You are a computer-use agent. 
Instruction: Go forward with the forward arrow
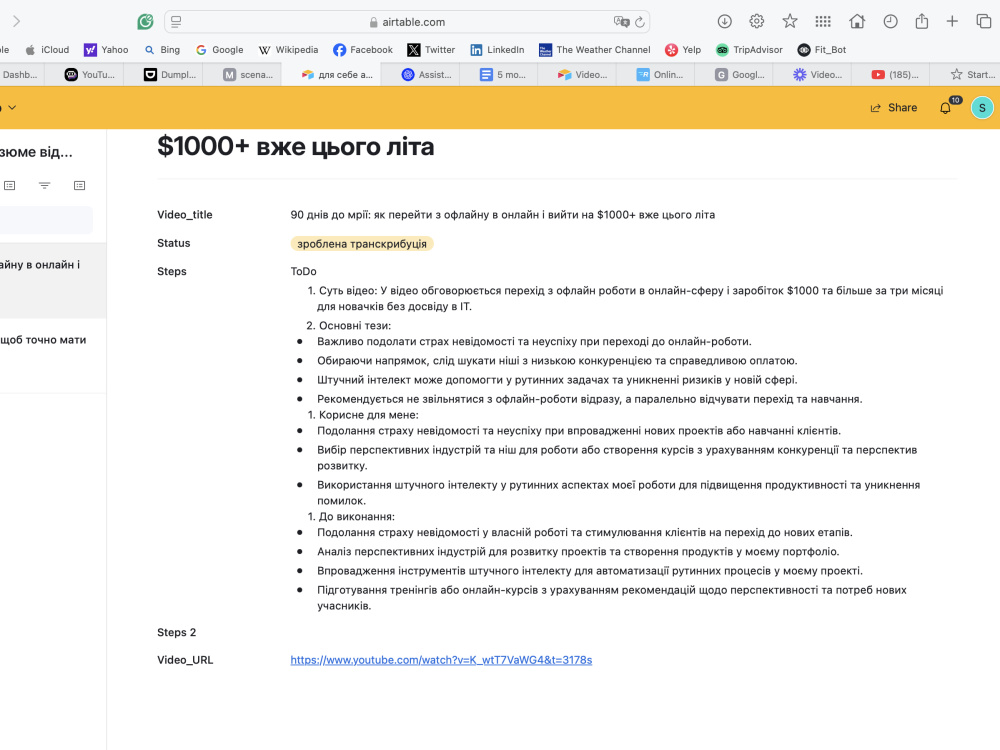pyautogui.click(x=16, y=21)
